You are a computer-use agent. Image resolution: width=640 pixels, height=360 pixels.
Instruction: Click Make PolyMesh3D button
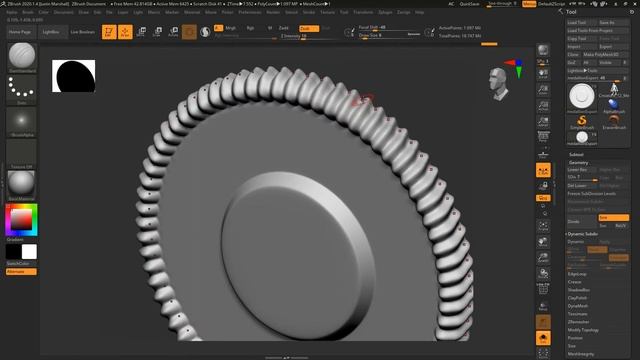(605, 54)
